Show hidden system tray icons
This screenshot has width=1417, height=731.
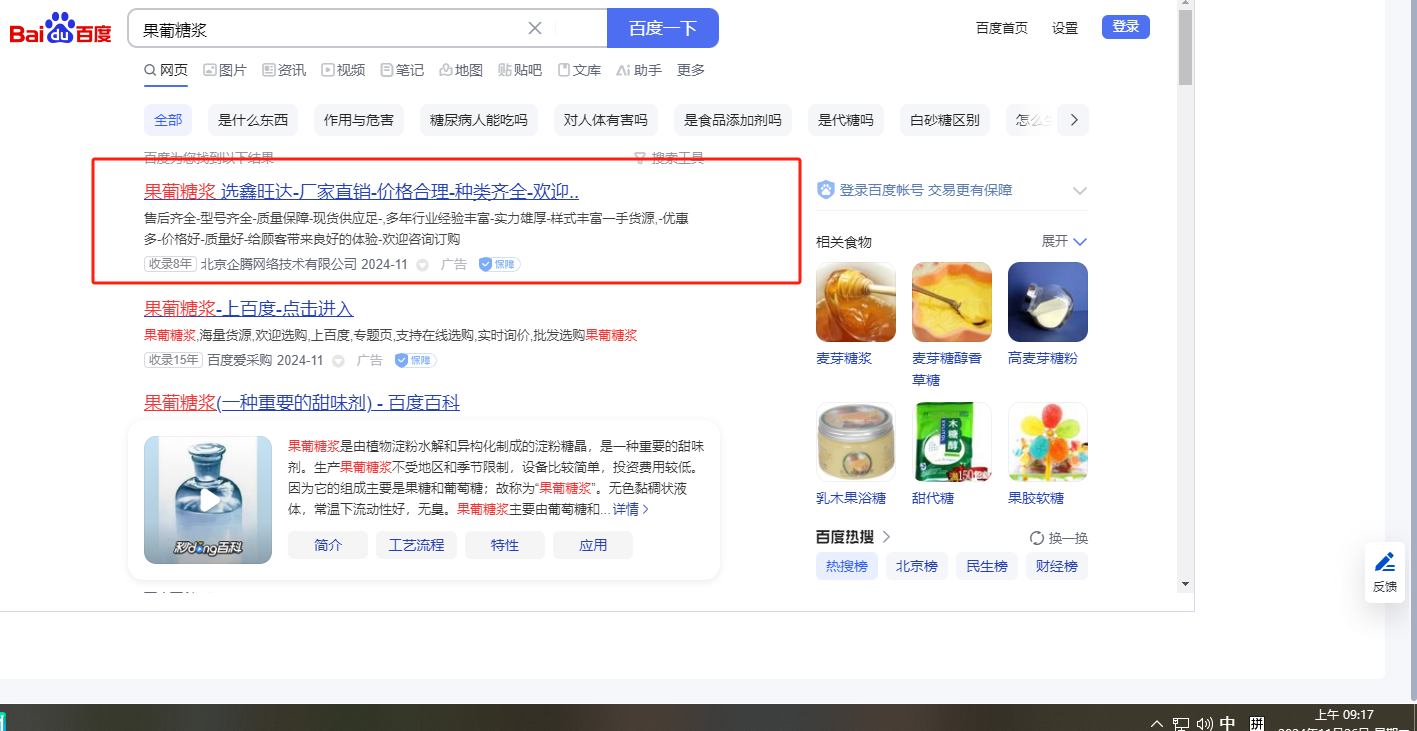1157,723
